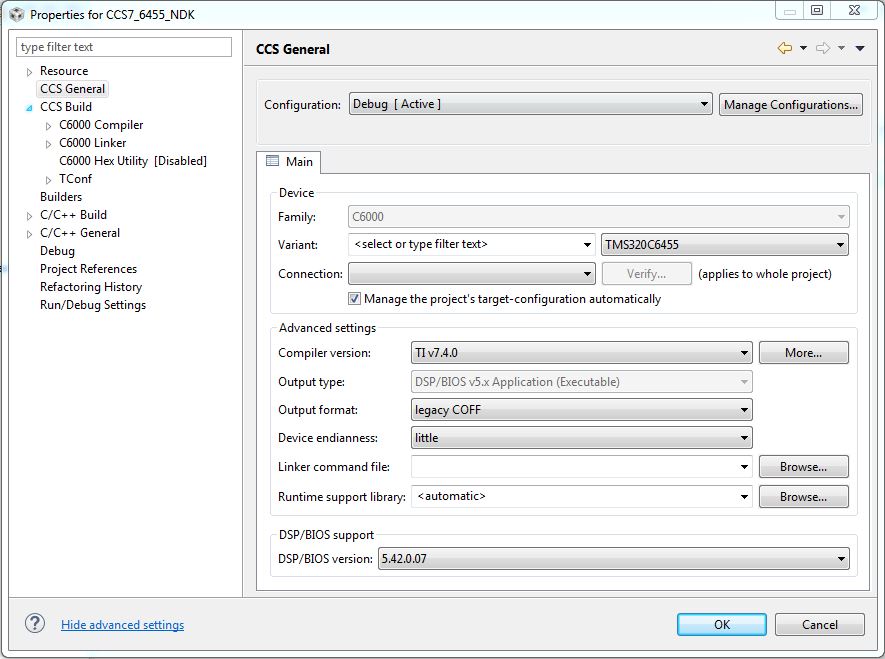Click the Manage Configurations button

click(x=790, y=104)
